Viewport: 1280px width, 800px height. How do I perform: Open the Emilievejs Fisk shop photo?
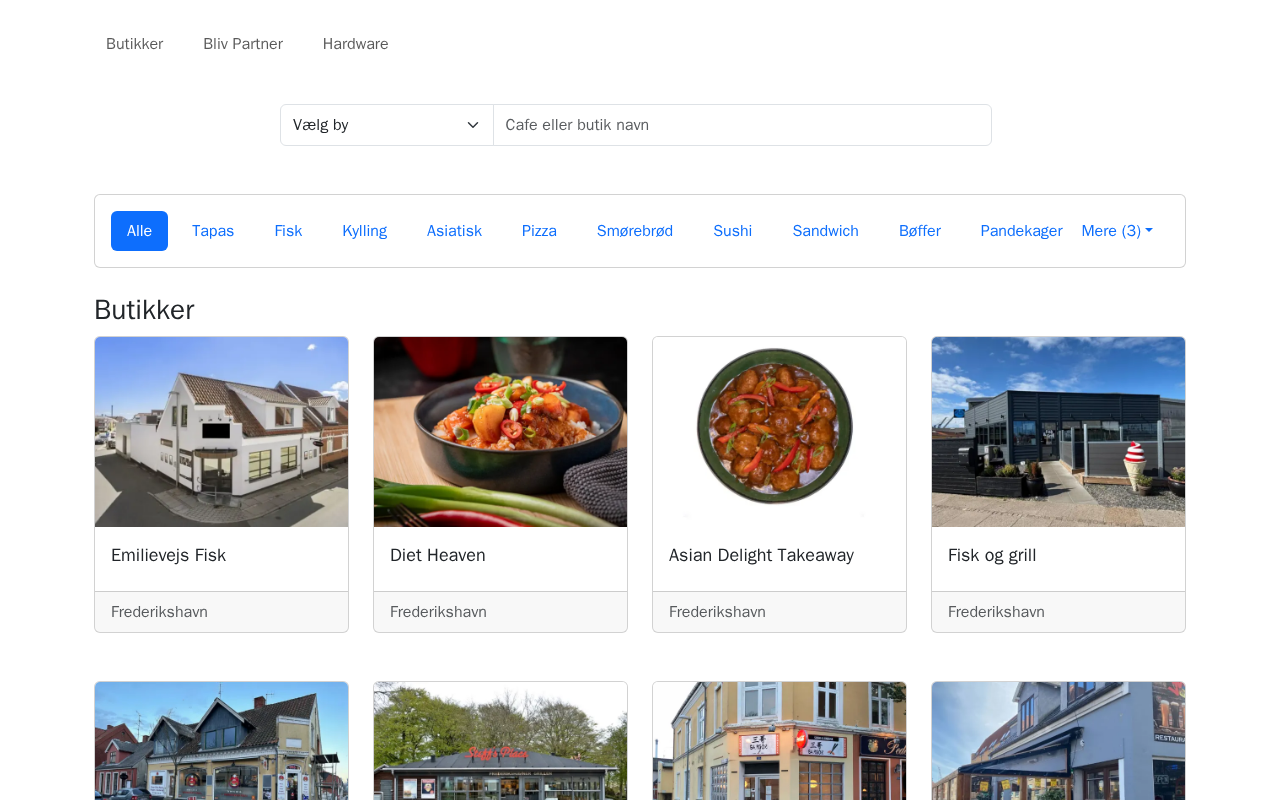pos(221,431)
